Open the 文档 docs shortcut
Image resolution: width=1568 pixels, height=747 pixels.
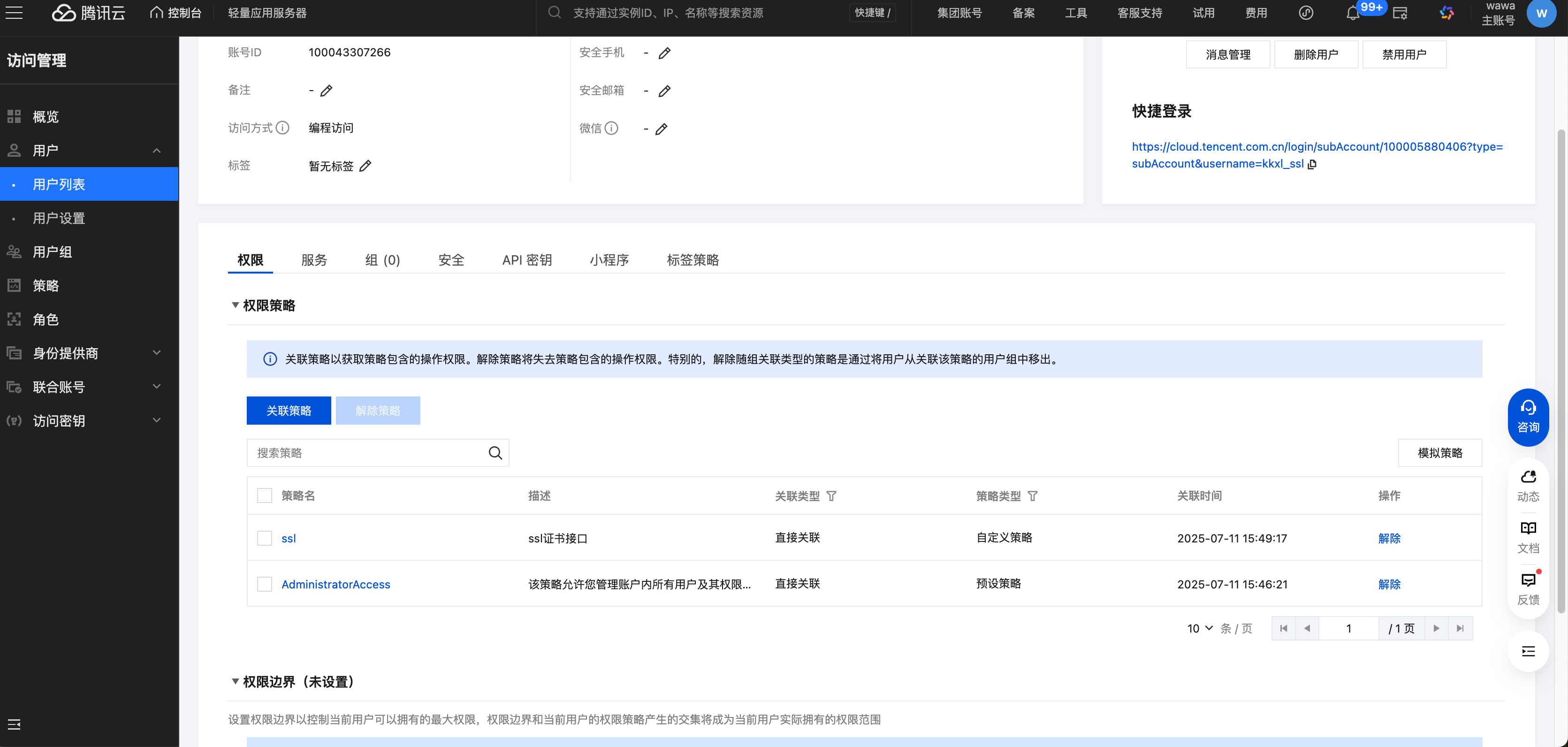1528,537
